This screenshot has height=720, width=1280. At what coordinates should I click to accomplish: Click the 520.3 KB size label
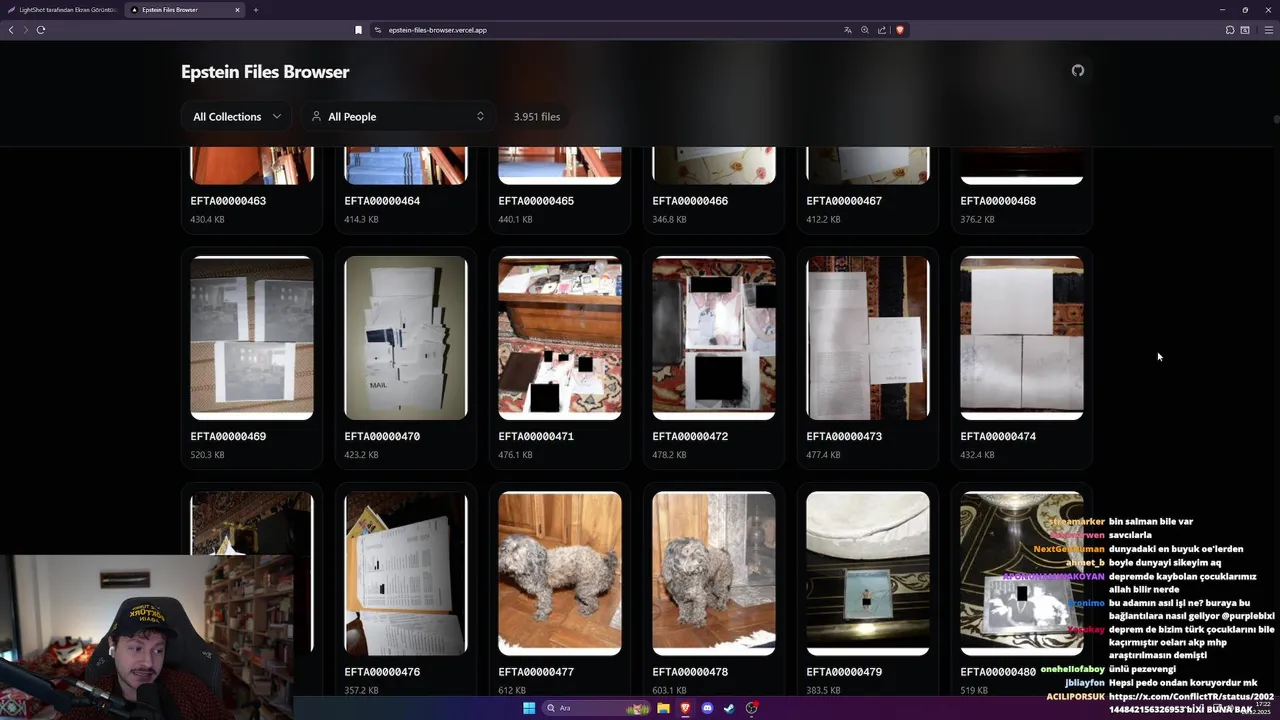tap(207, 455)
